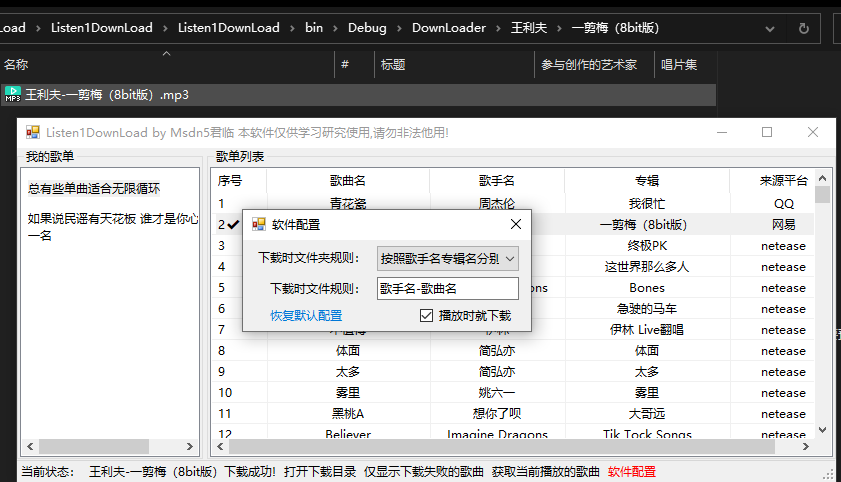This screenshot has height=482, width=841.
Task: Click the 序号 column header
Action: tap(230, 181)
